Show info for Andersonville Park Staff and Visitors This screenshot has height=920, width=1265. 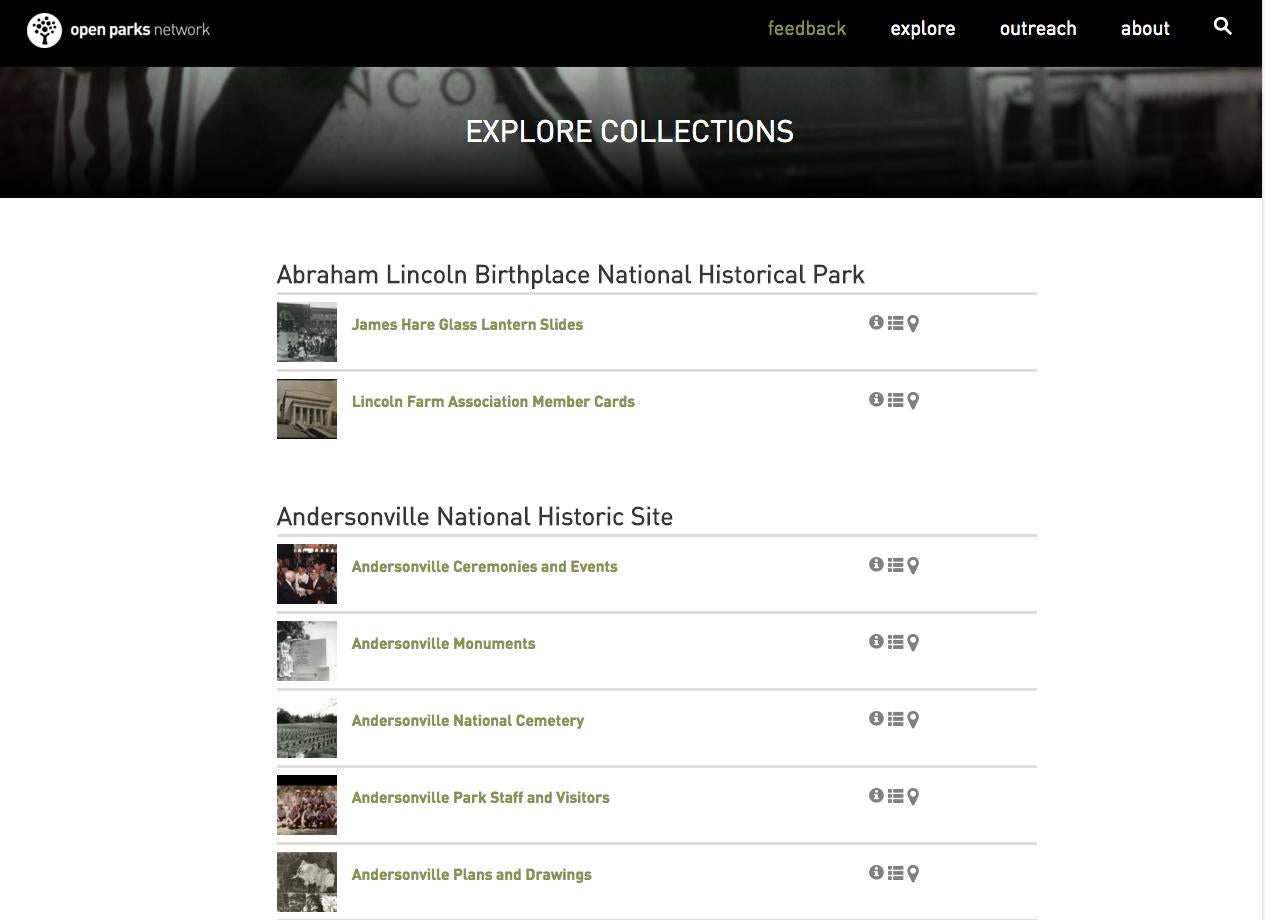point(876,795)
